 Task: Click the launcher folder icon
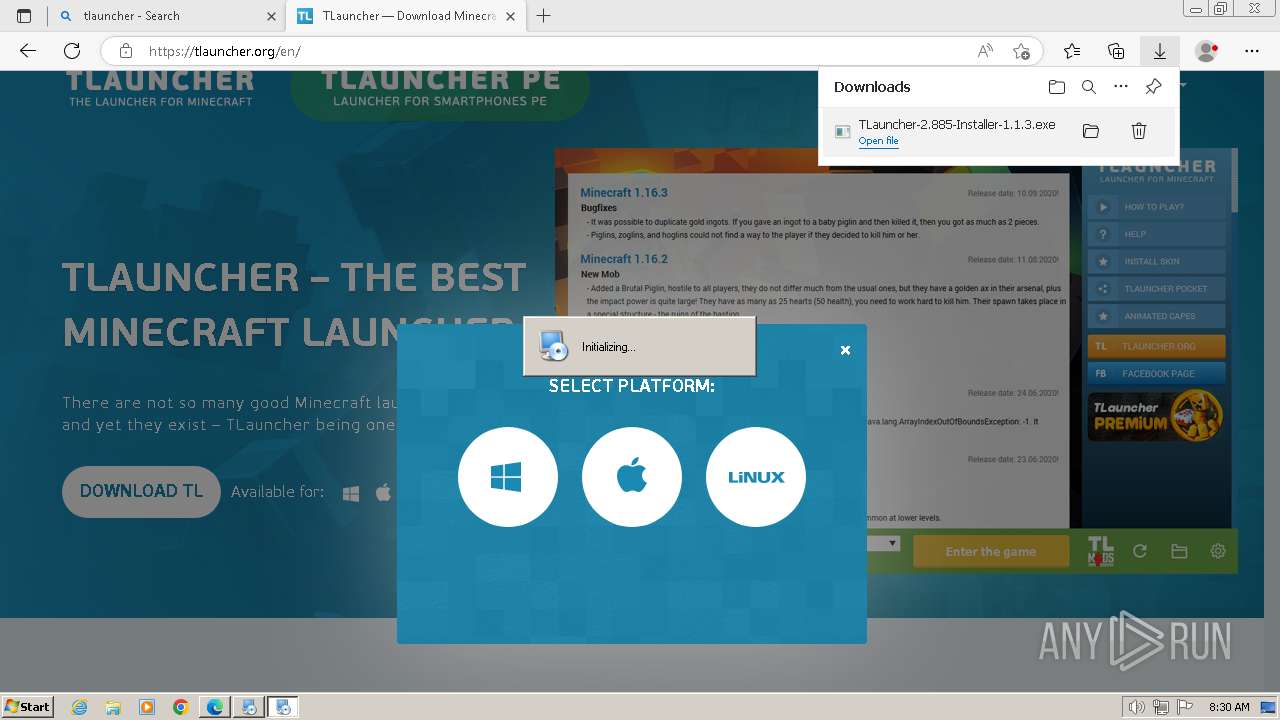(x=1179, y=551)
